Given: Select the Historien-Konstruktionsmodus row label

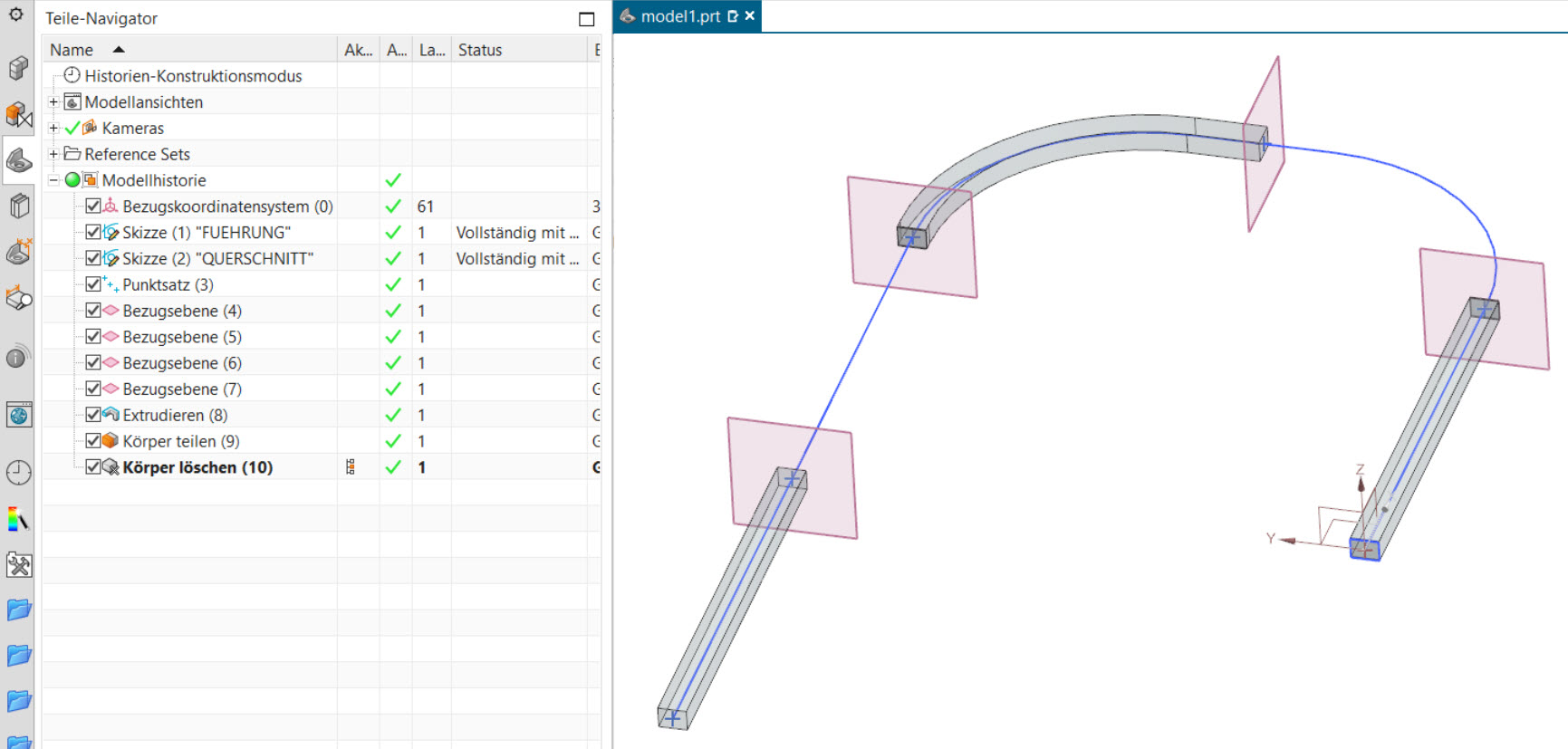Looking at the screenshot, I should [x=193, y=76].
